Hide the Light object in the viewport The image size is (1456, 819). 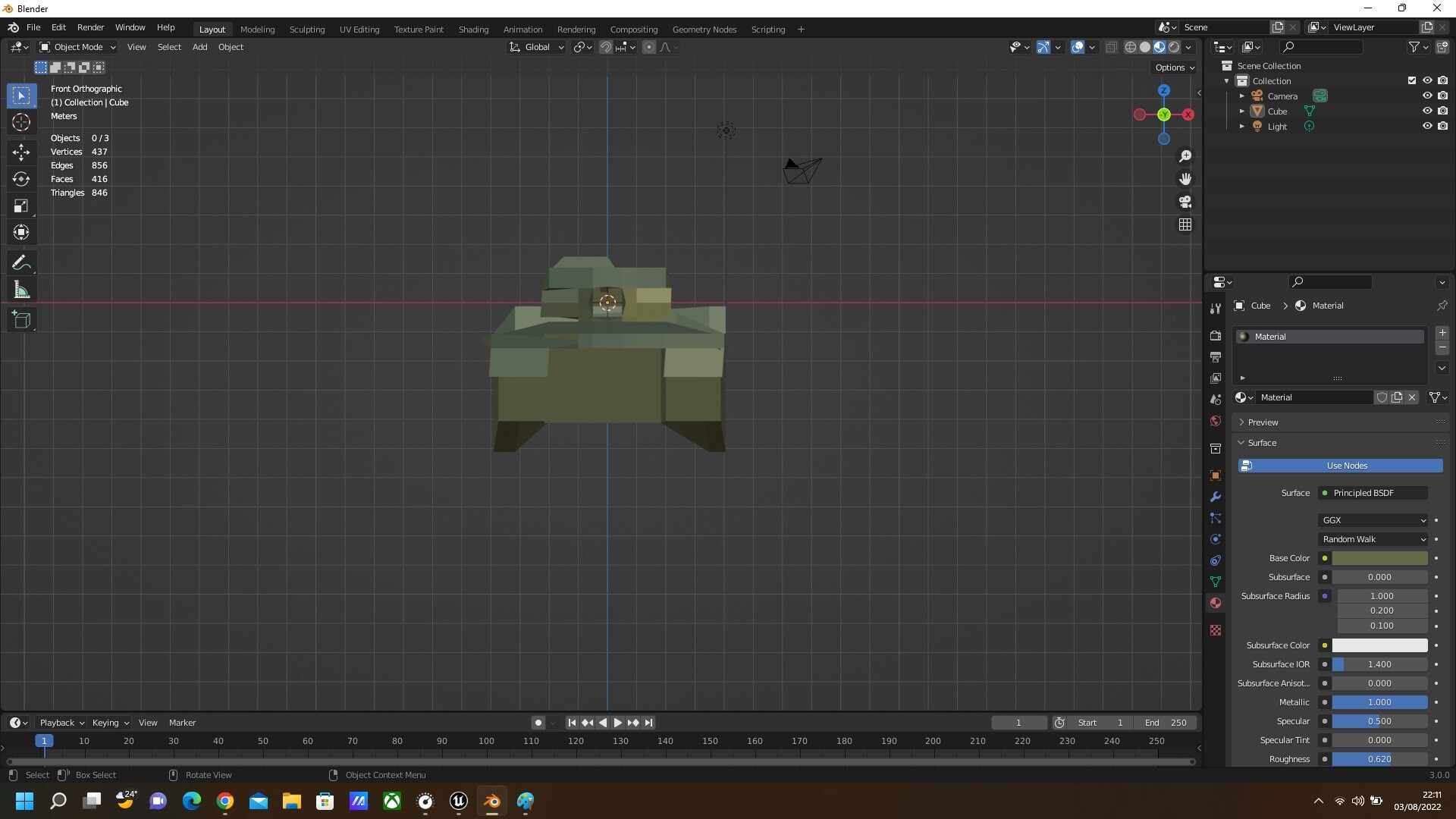coord(1426,126)
